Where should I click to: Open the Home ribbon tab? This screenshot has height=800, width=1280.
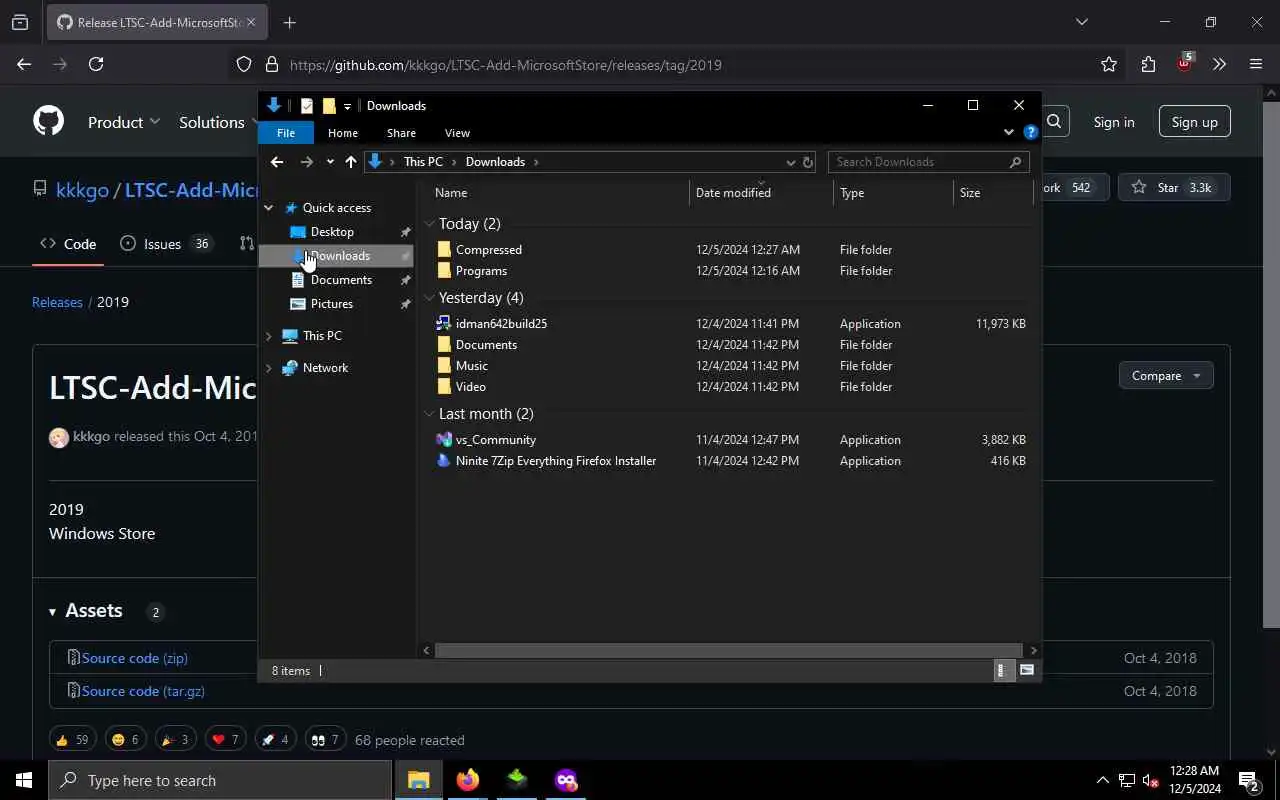point(343,133)
